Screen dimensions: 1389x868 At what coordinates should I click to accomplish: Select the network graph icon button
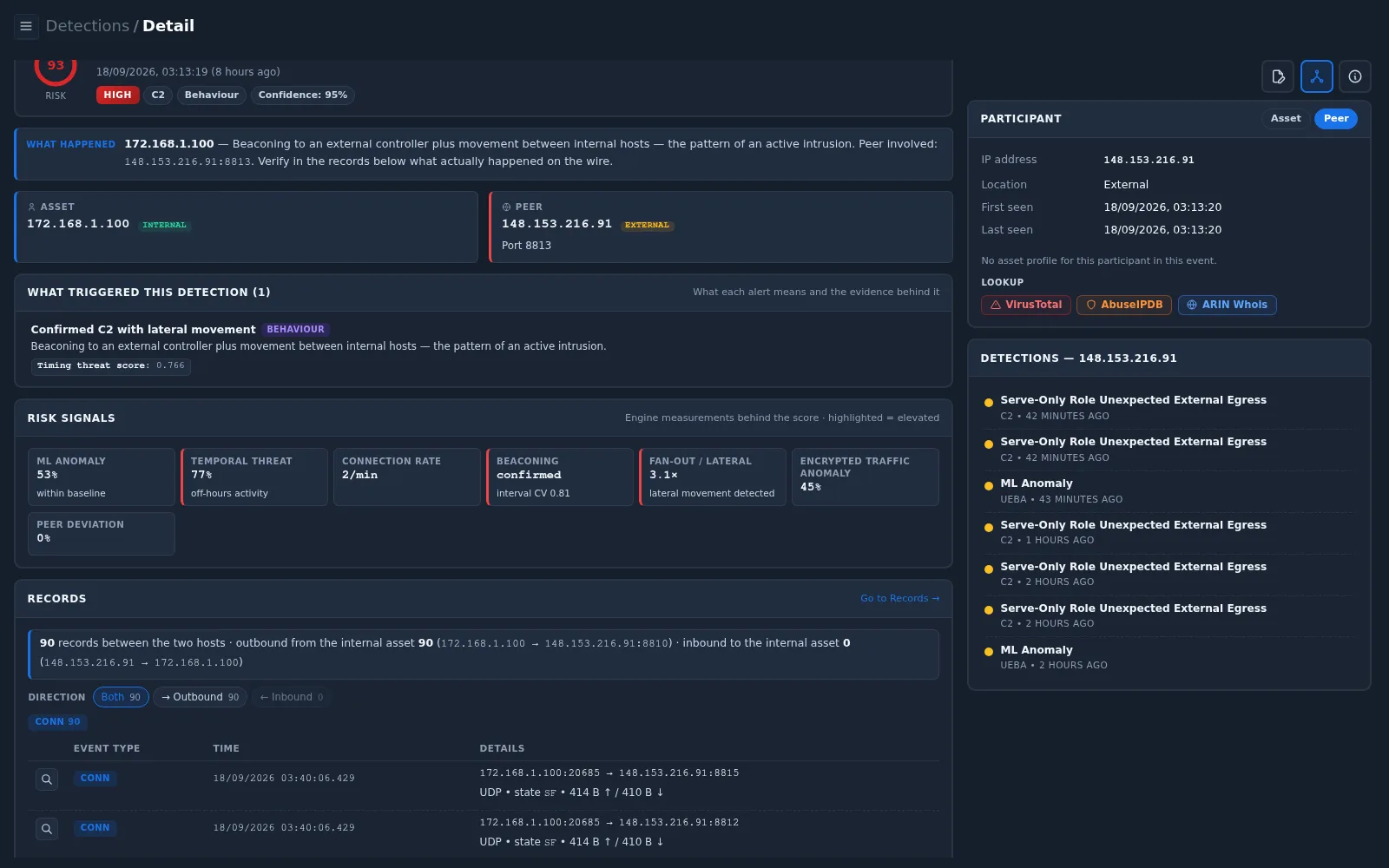[1316, 76]
